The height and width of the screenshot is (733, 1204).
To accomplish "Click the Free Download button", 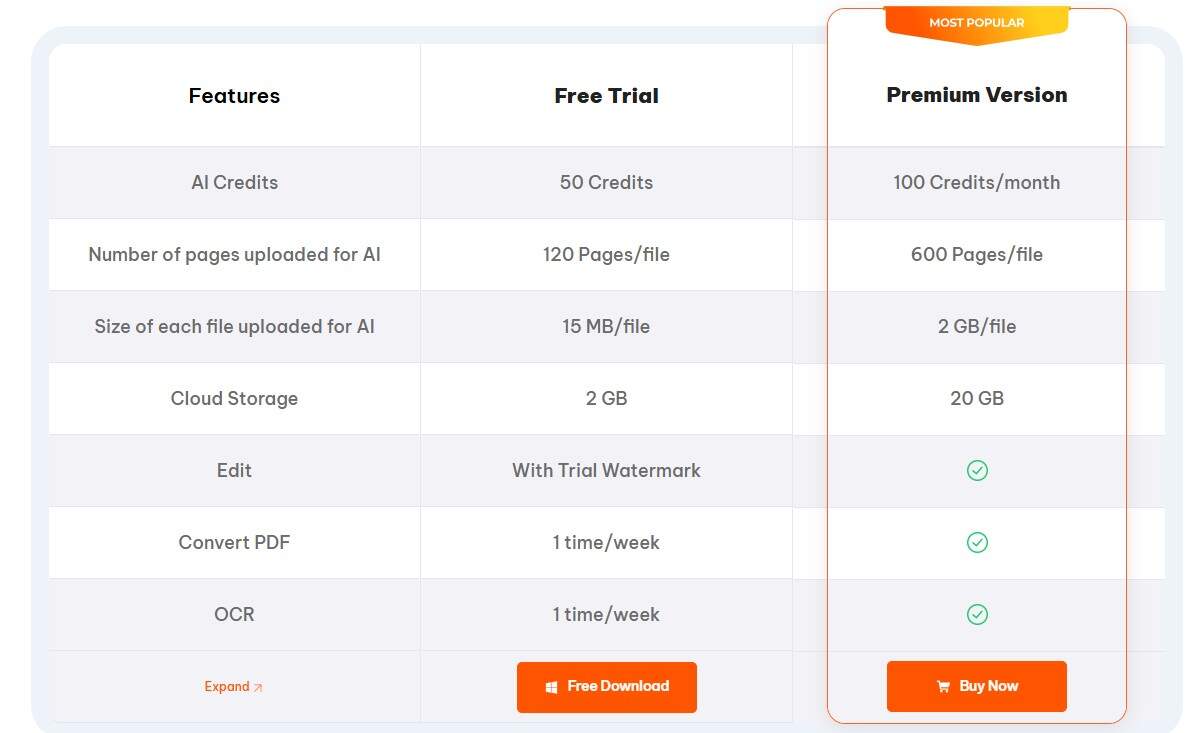I will pyautogui.click(x=606, y=687).
